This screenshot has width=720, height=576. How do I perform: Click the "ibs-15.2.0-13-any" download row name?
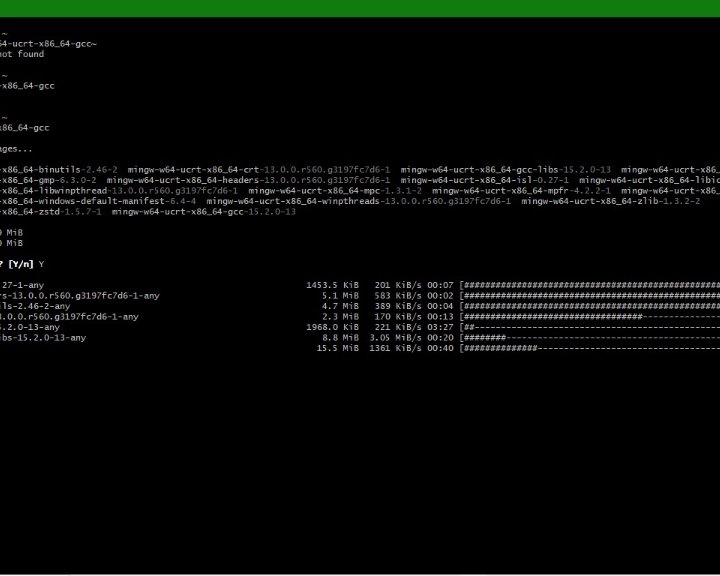pyautogui.click(x=43, y=338)
